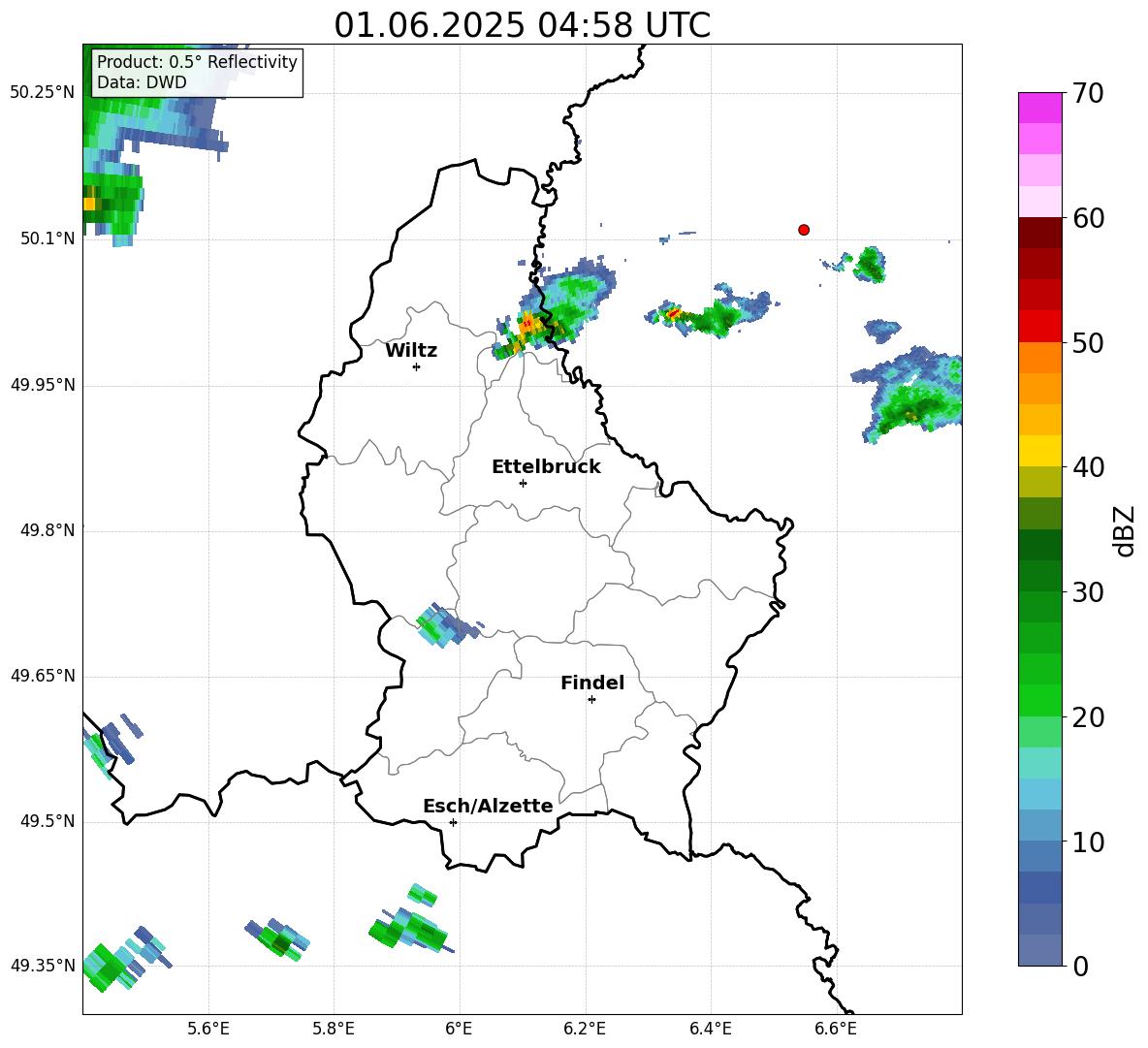Viewport: 1148px width, 1048px height.
Task: Click the 'Esch/Alzette' city label
Action: pos(488,806)
